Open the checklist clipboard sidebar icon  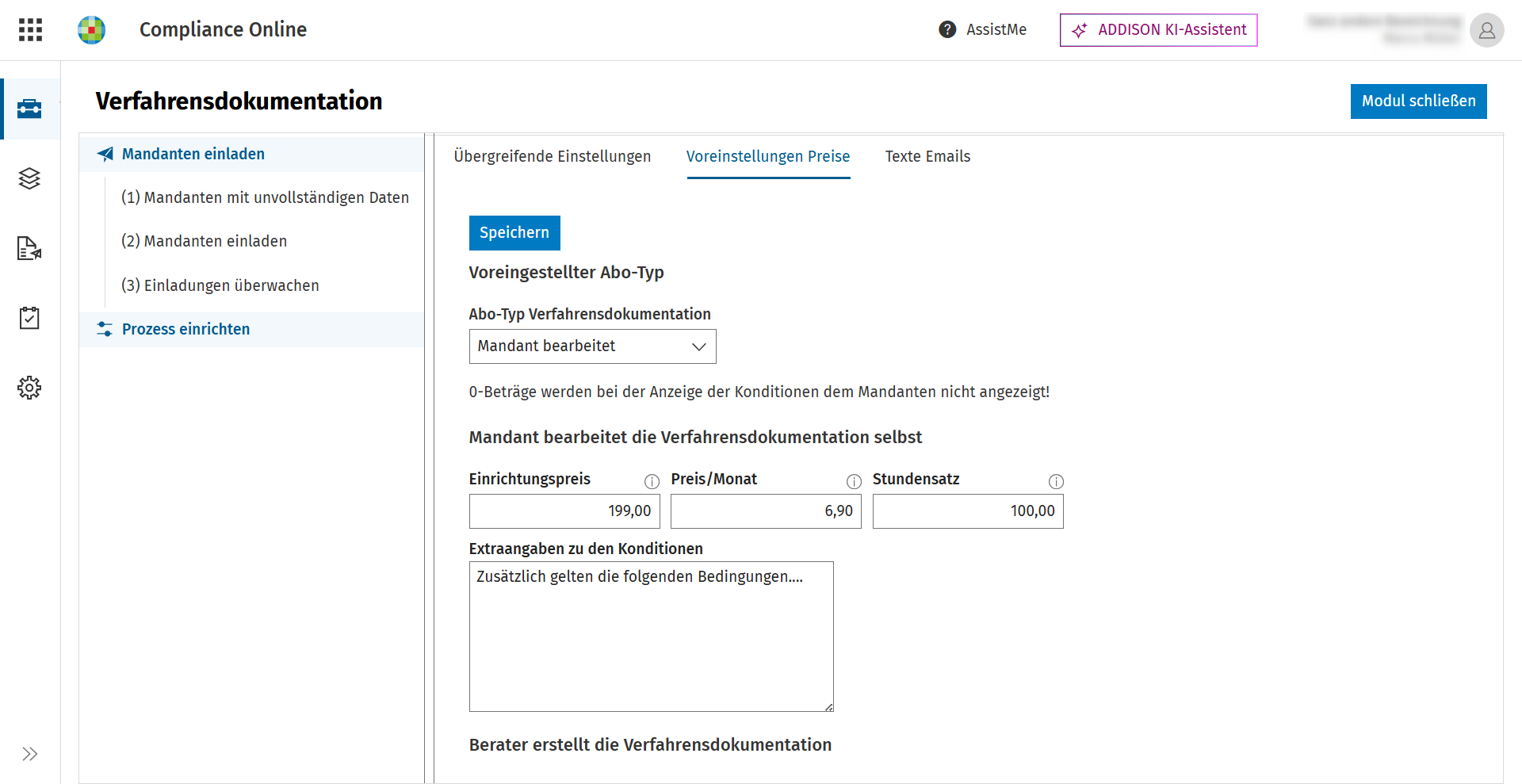coord(29,318)
